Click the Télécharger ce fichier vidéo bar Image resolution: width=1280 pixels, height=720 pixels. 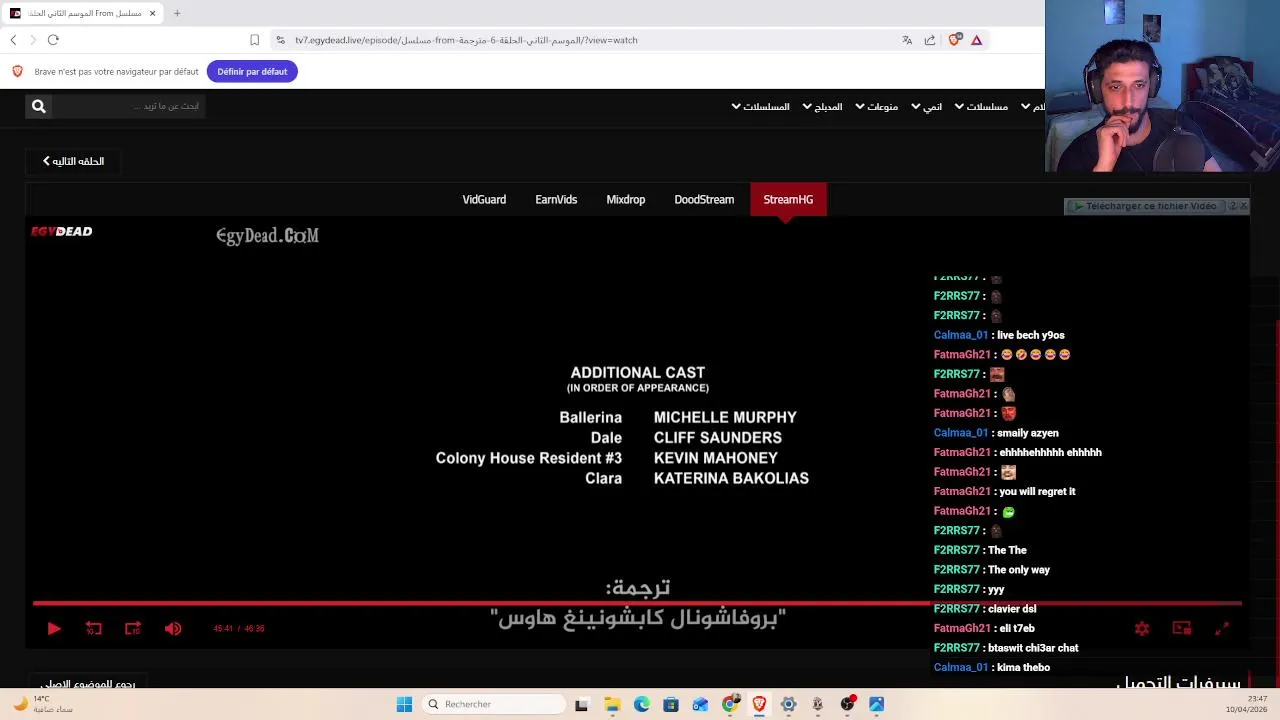click(x=1148, y=206)
